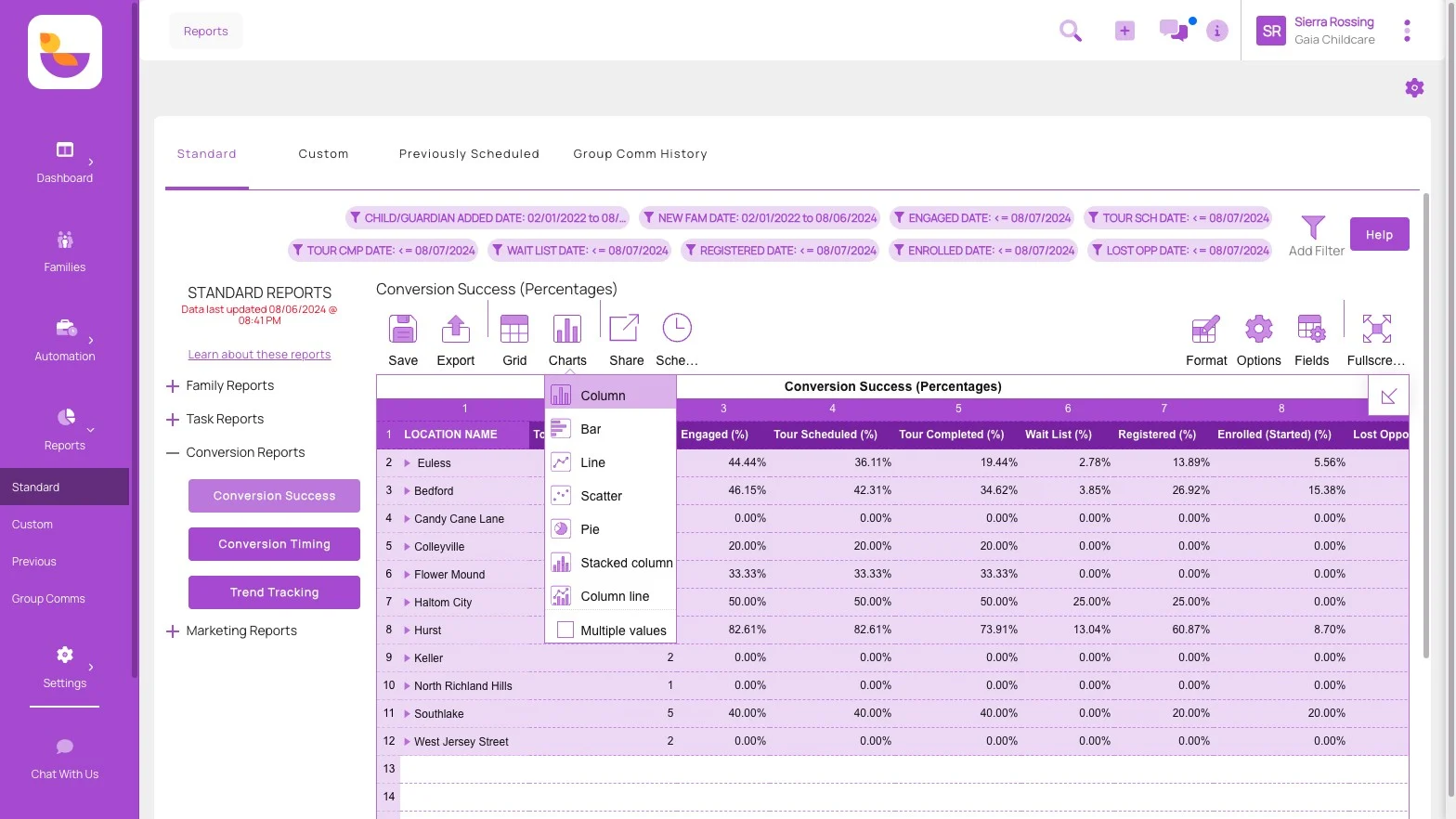Click the ENGAGED DATE filter chip
1456x819 pixels.
click(981, 218)
